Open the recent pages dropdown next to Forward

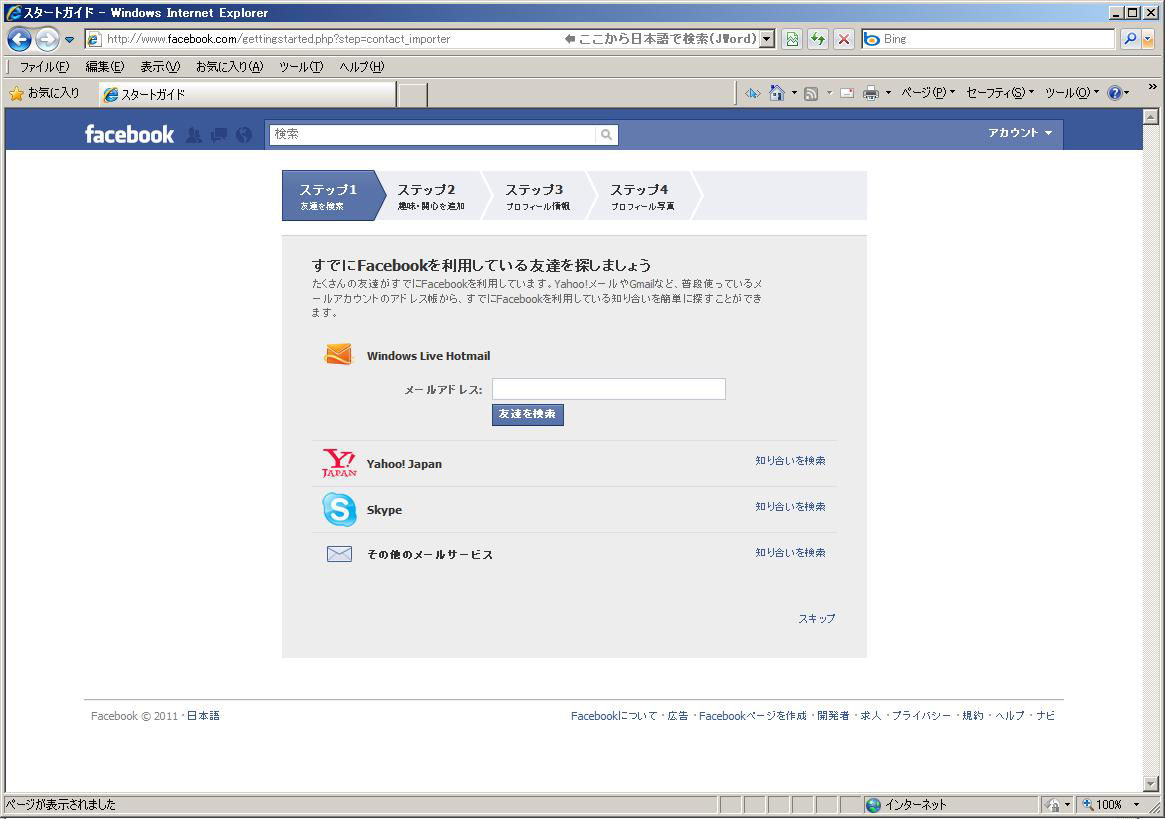[x=69, y=39]
